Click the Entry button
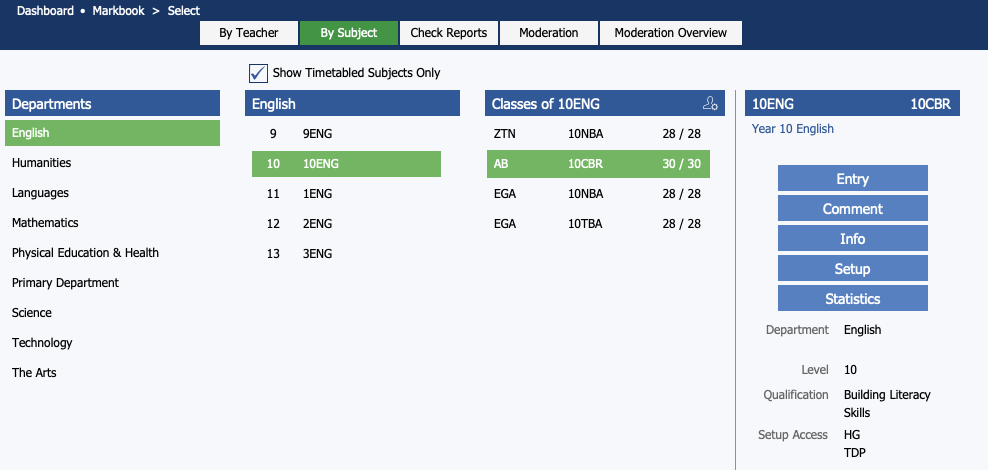Image resolution: width=988 pixels, height=470 pixels. pyautogui.click(x=852, y=179)
